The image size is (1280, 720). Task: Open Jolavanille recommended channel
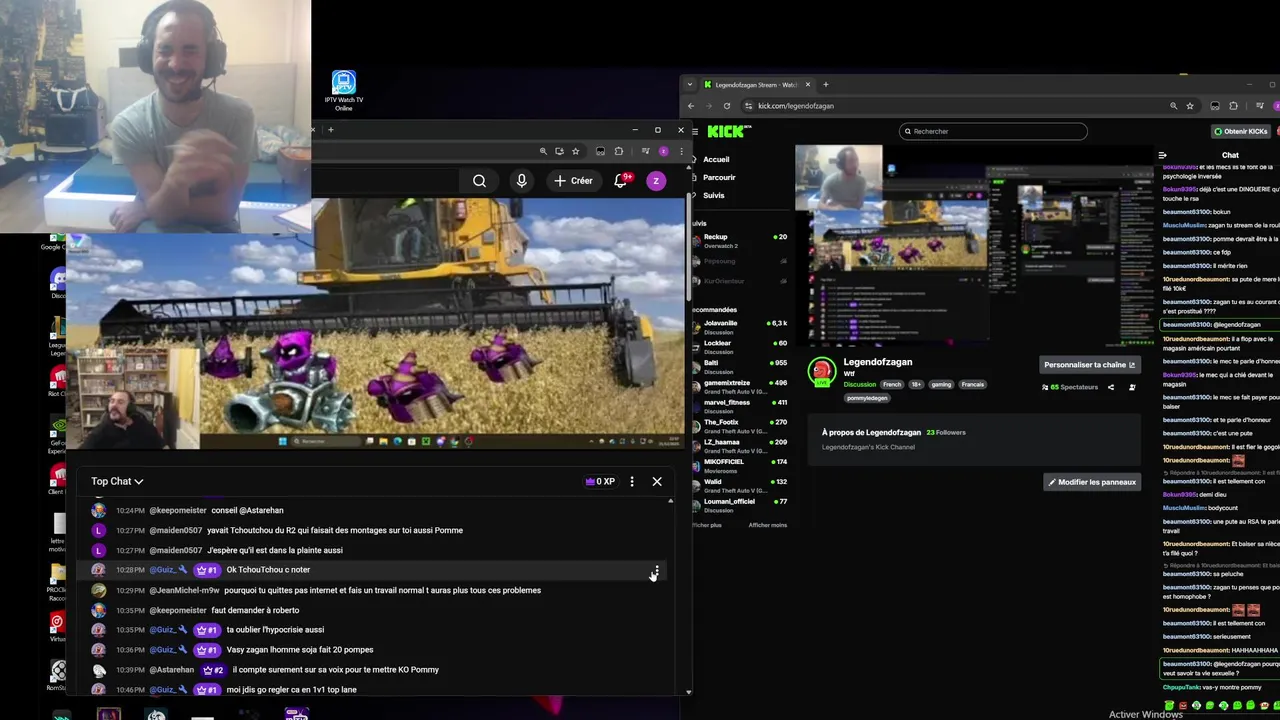740,327
